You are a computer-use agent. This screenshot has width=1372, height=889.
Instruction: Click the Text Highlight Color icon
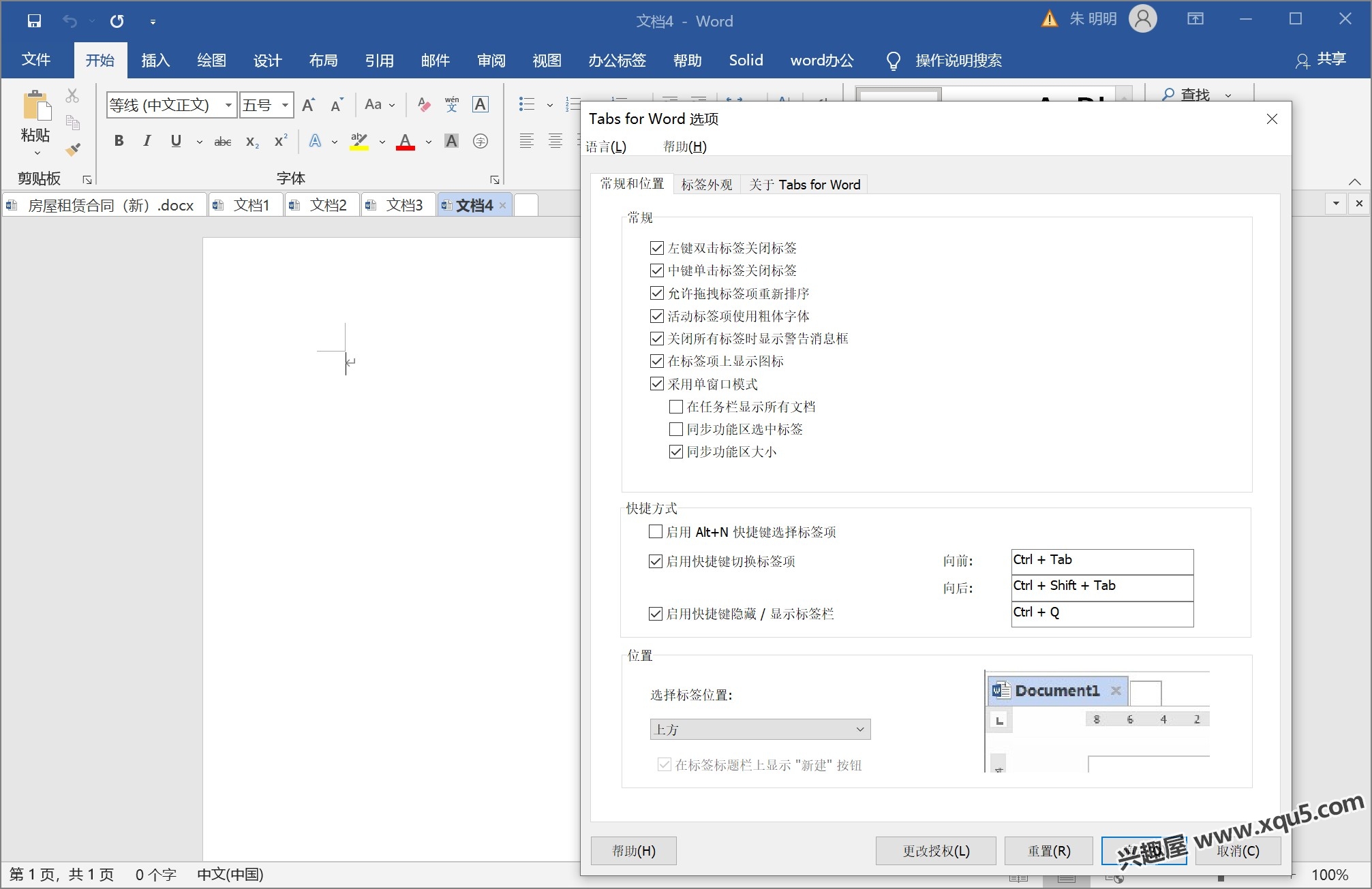(359, 141)
